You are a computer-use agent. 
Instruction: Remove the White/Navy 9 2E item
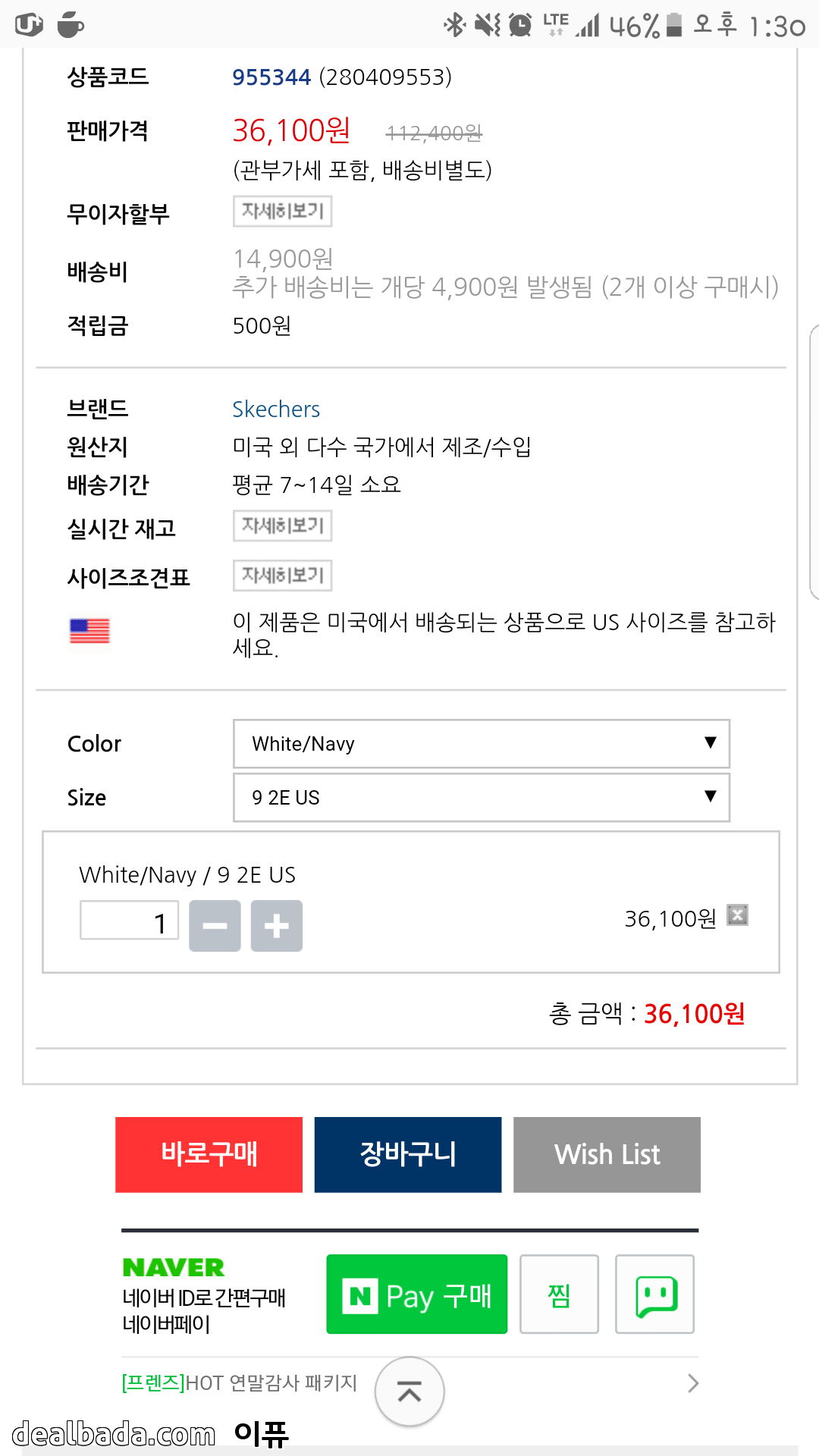pyautogui.click(x=737, y=915)
